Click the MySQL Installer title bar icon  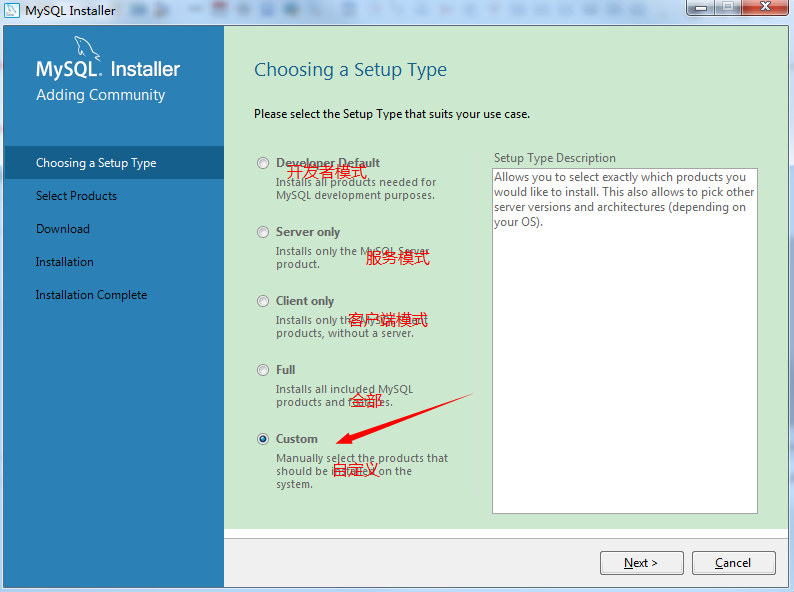pyautogui.click(x=12, y=10)
